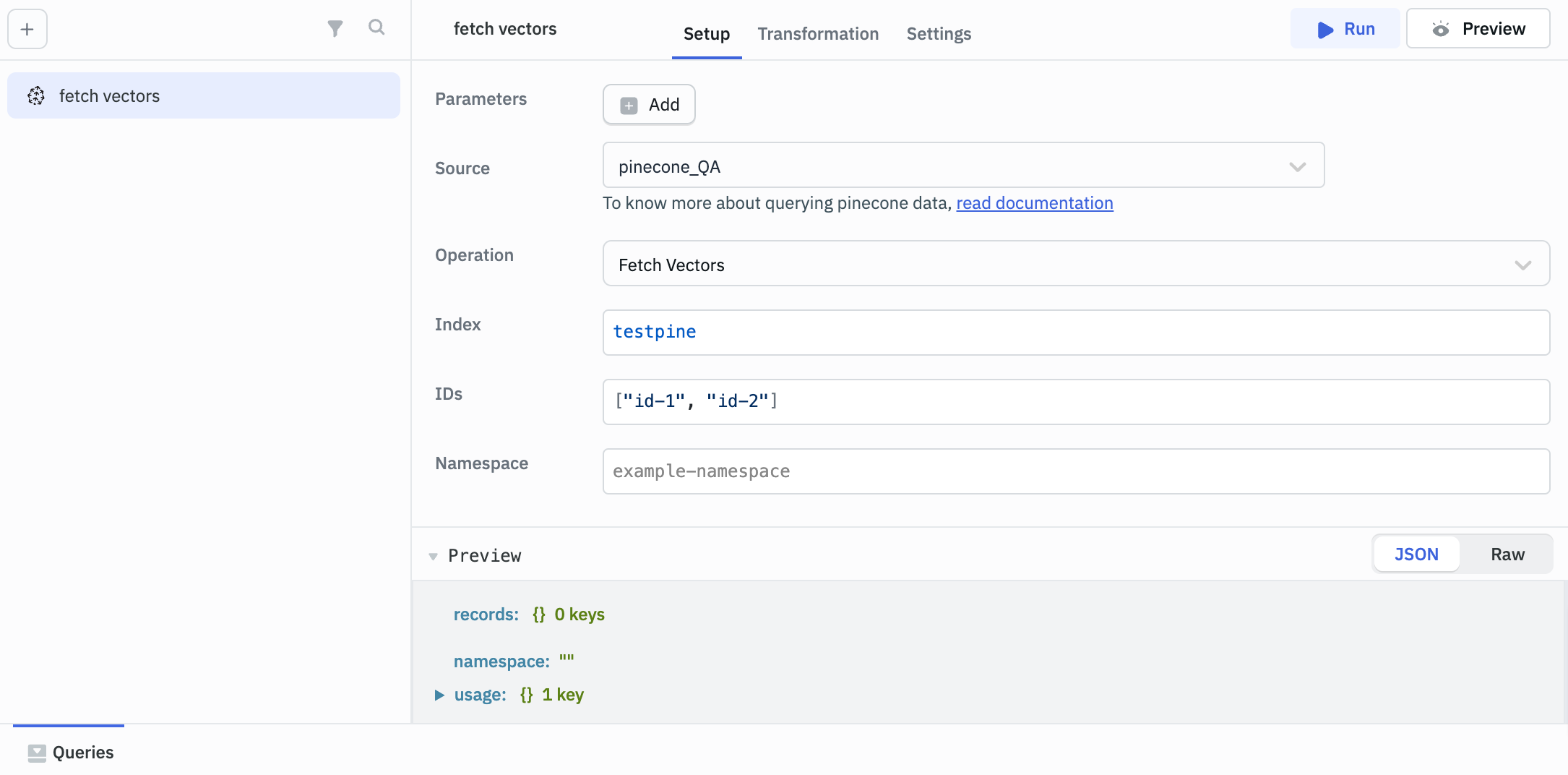Collapse the Preview section triangle
1568x775 pixels.
click(x=433, y=556)
